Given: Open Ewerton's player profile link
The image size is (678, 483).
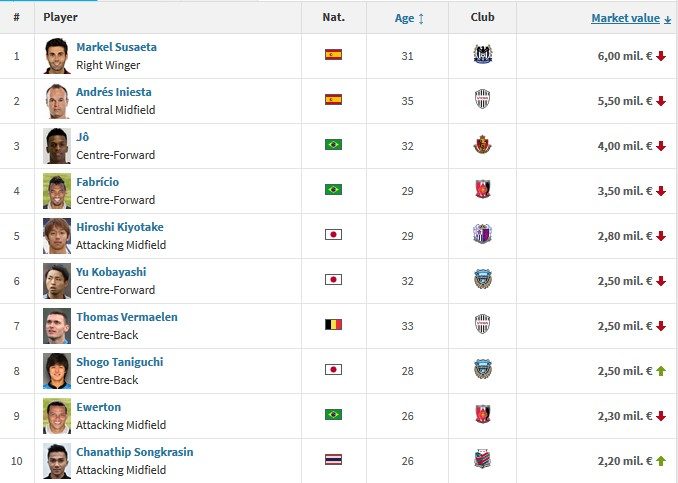Looking at the screenshot, I should pos(99,407).
